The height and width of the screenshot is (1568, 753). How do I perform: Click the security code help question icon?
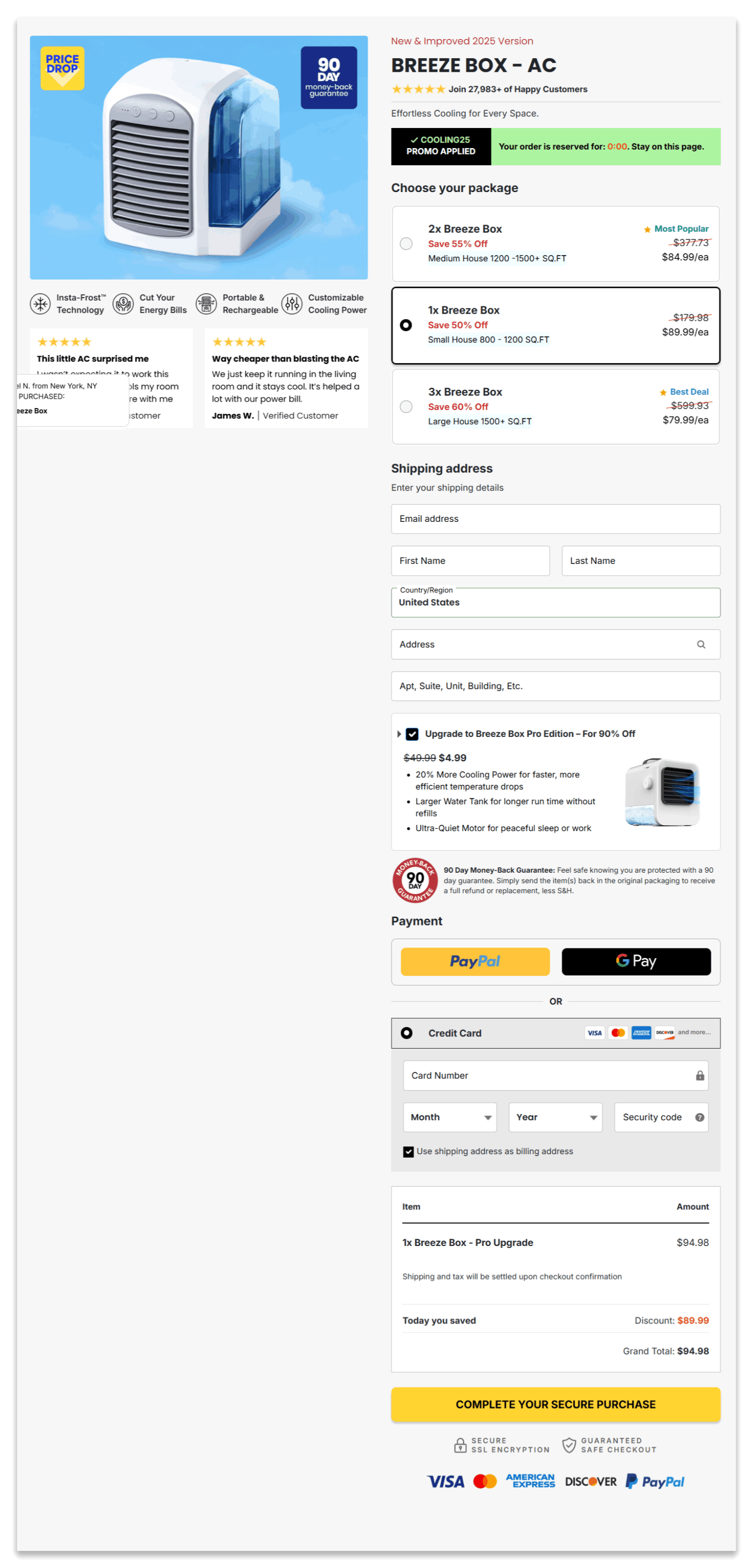pyautogui.click(x=699, y=1117)
